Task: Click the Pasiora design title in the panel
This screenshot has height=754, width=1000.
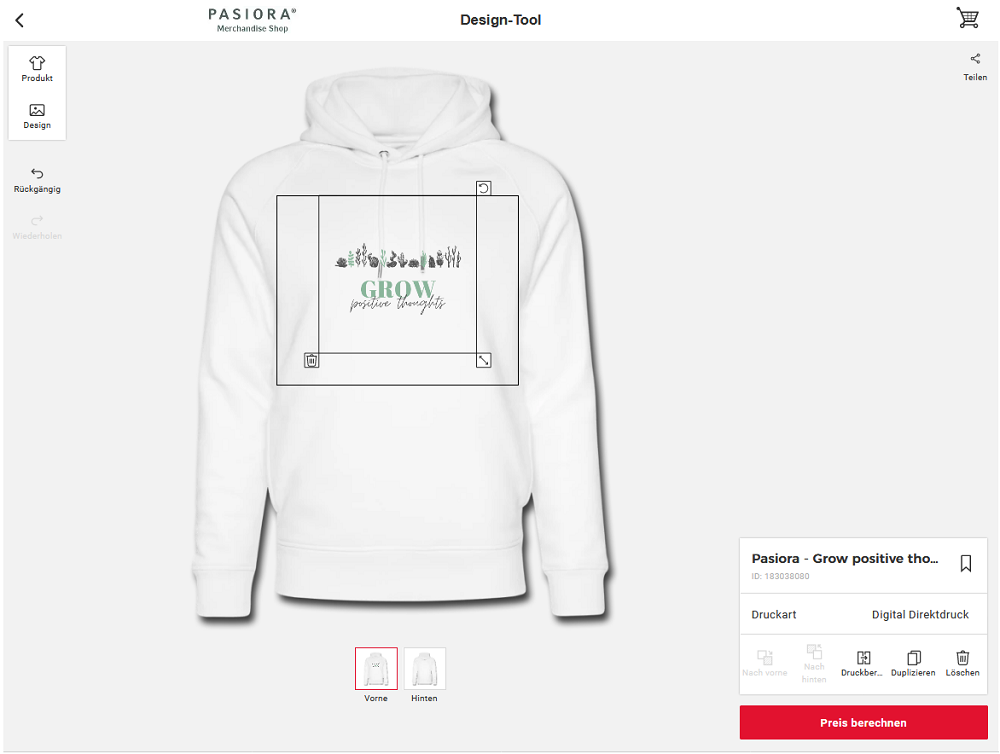Action: pyautogui.click(x=844, y=559)
